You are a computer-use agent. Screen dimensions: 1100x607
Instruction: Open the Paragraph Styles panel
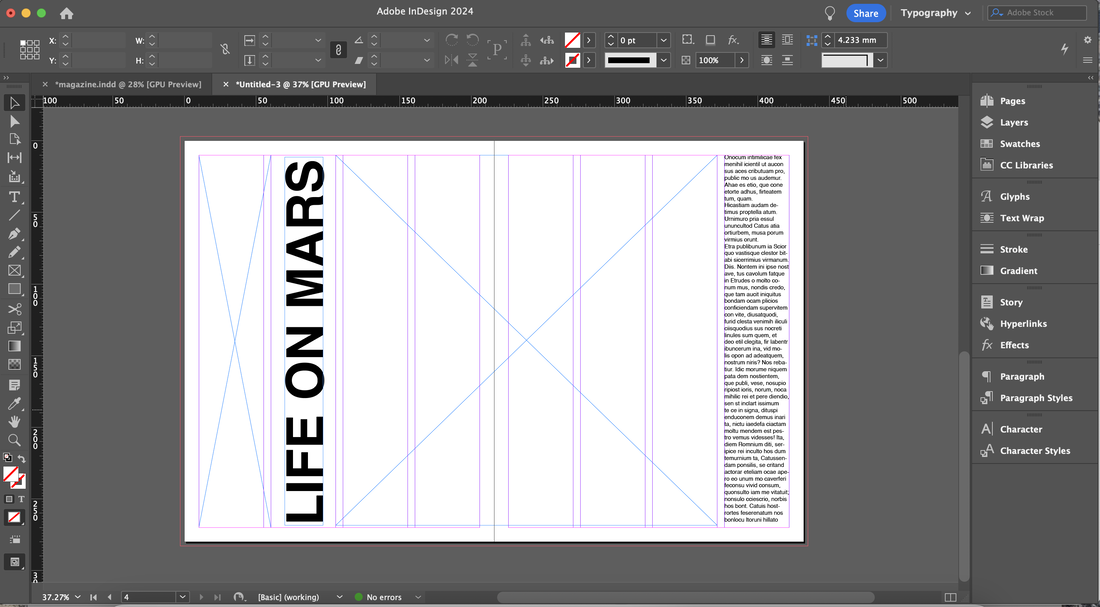tap(1035, 398)
